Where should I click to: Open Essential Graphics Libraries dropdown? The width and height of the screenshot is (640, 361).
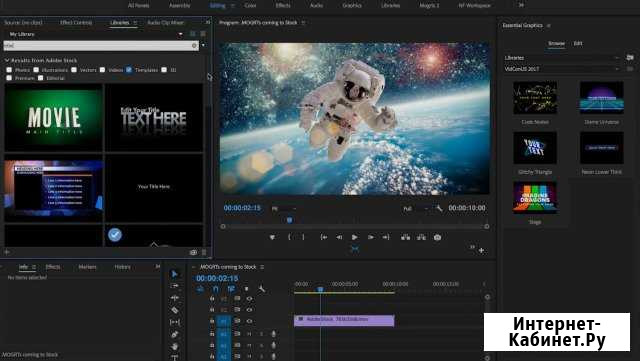[x=562, y=58]
